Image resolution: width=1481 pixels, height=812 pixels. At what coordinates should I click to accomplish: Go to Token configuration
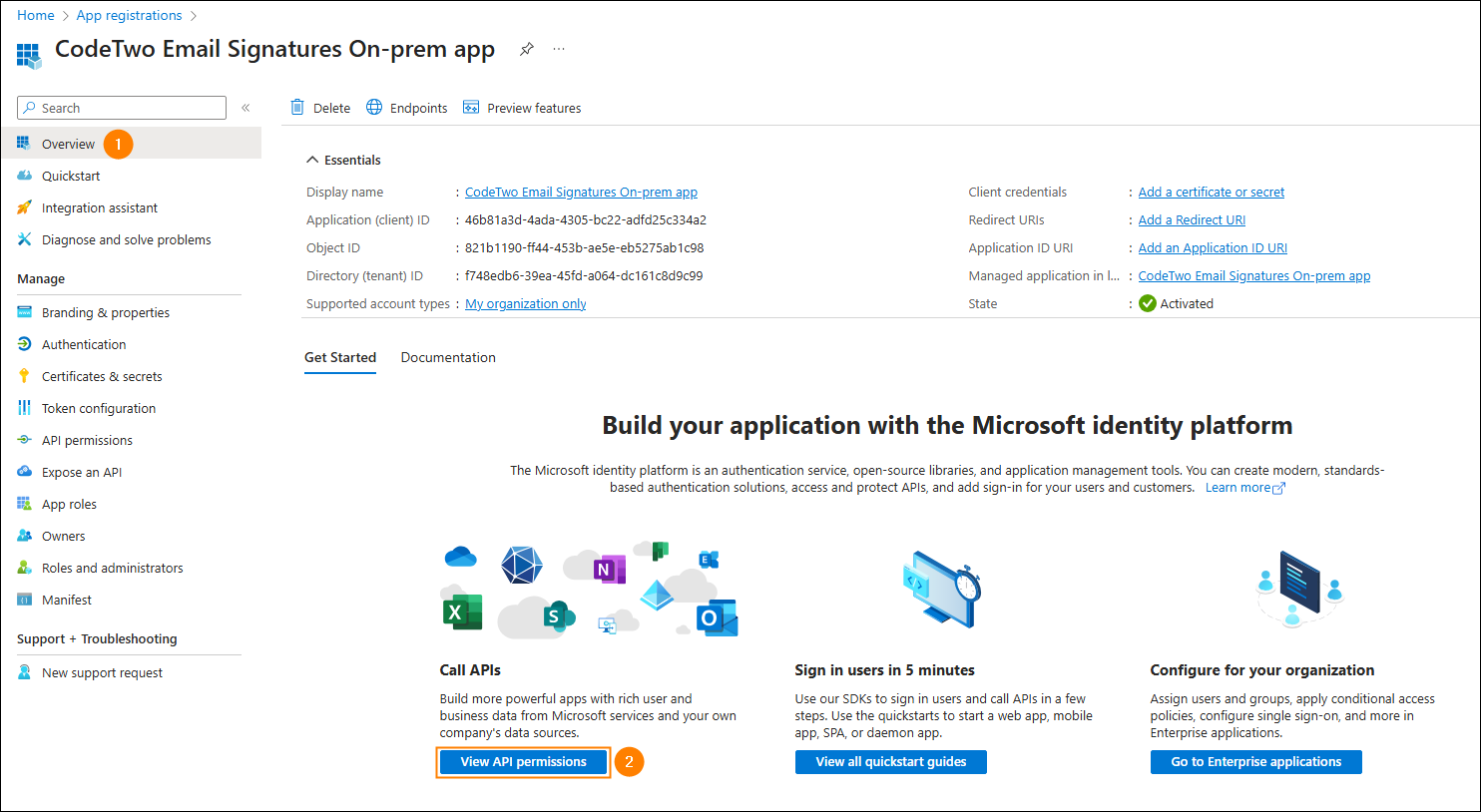pos(98,409)
